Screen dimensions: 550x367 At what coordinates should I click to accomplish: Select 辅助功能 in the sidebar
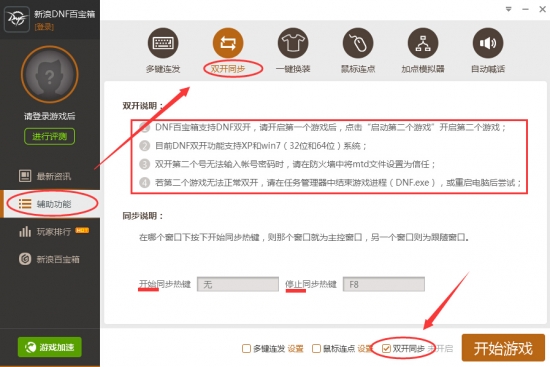(x=50, y=204)
